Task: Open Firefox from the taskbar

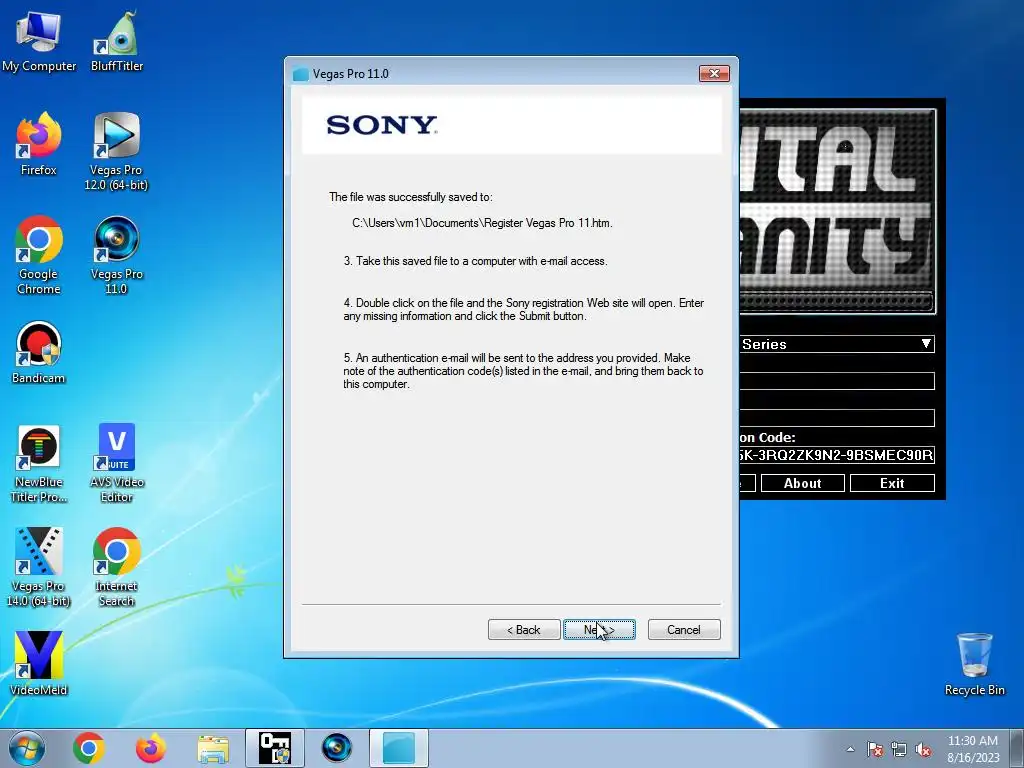Action: coord(150,748)
